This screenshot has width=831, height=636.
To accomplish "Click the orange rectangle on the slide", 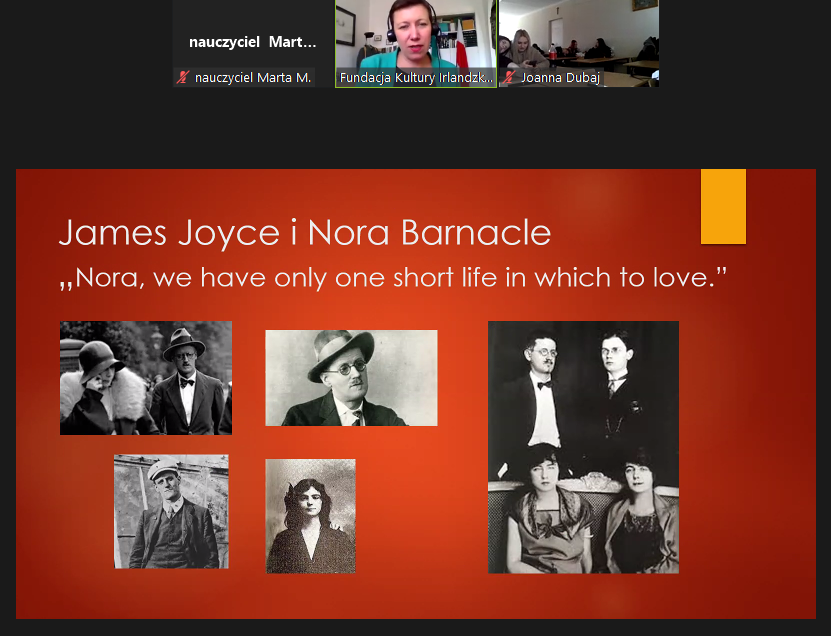I will [x=723, y=206].
